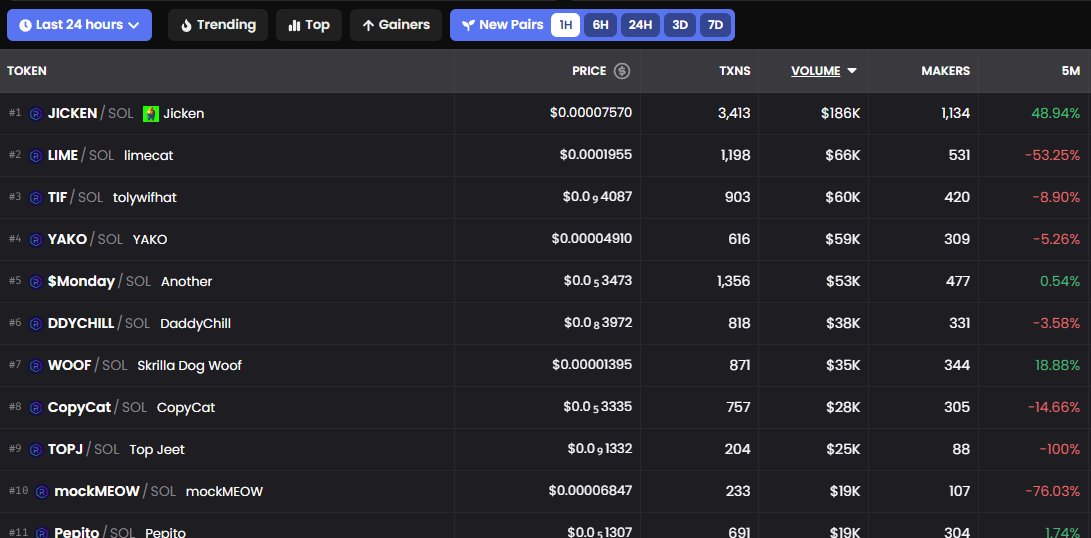
Task: Sort by the 5M column header
Action: pyautogui.click(x=1071, y=71)
